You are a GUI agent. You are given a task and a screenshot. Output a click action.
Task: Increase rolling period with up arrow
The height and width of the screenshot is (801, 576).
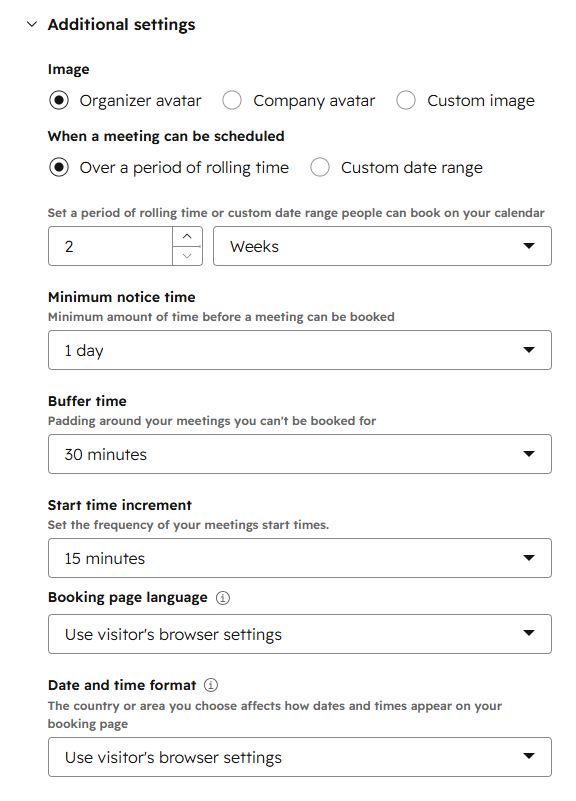[x=187, y=237]
